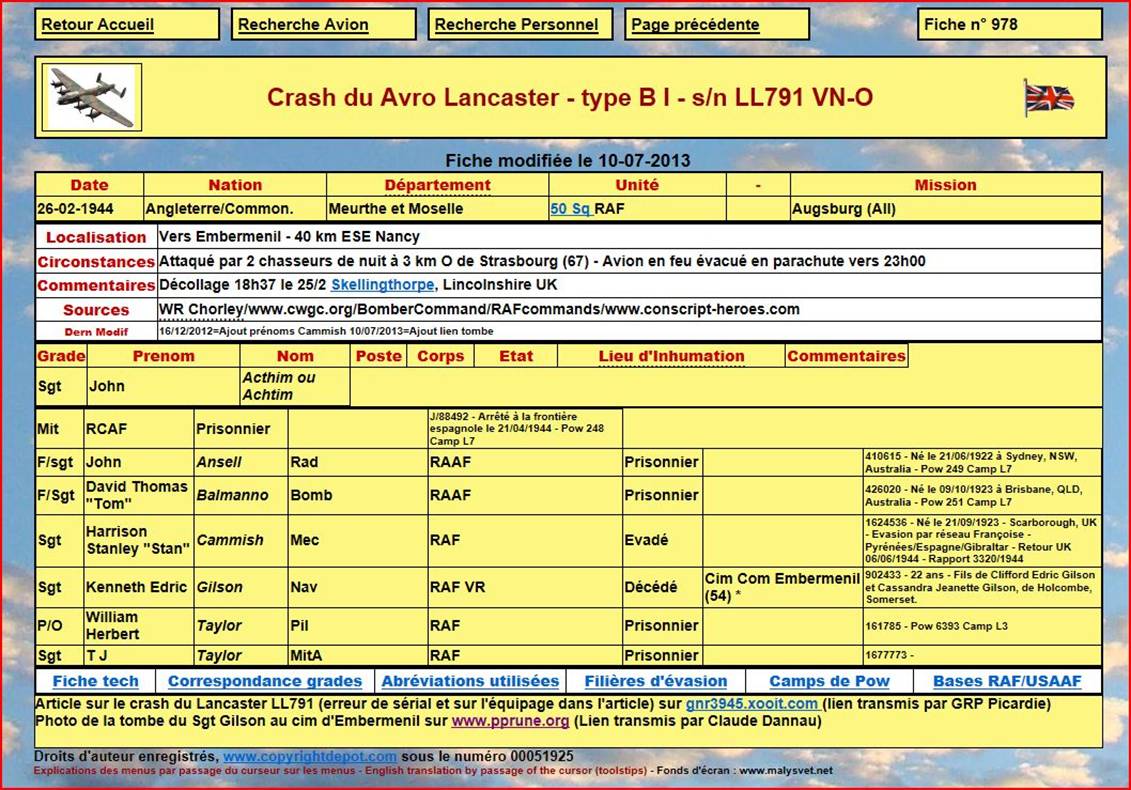1131x790 pixels.
Task: Go to Retour Accueil
Action: pyautogui.click(x=98, y=25)
